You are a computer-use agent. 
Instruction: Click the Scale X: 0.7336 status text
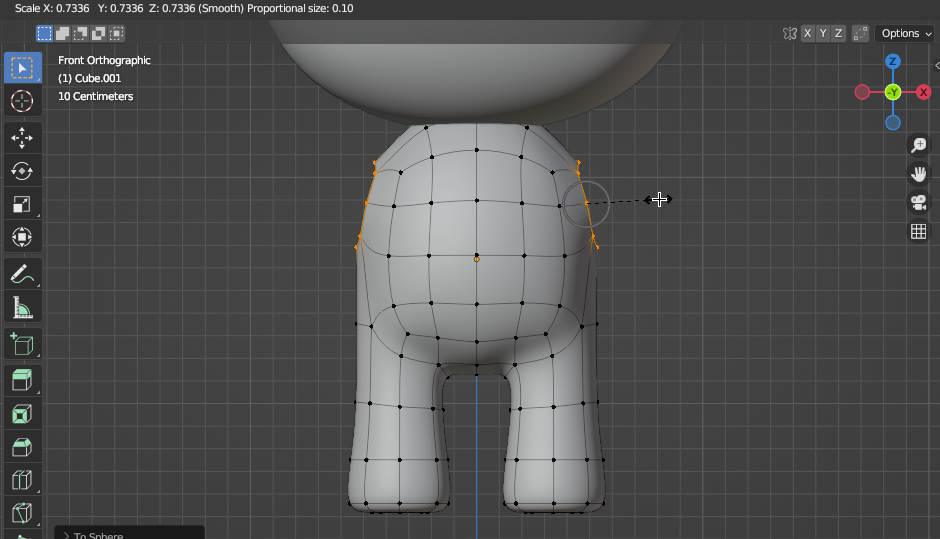point(52,8)
